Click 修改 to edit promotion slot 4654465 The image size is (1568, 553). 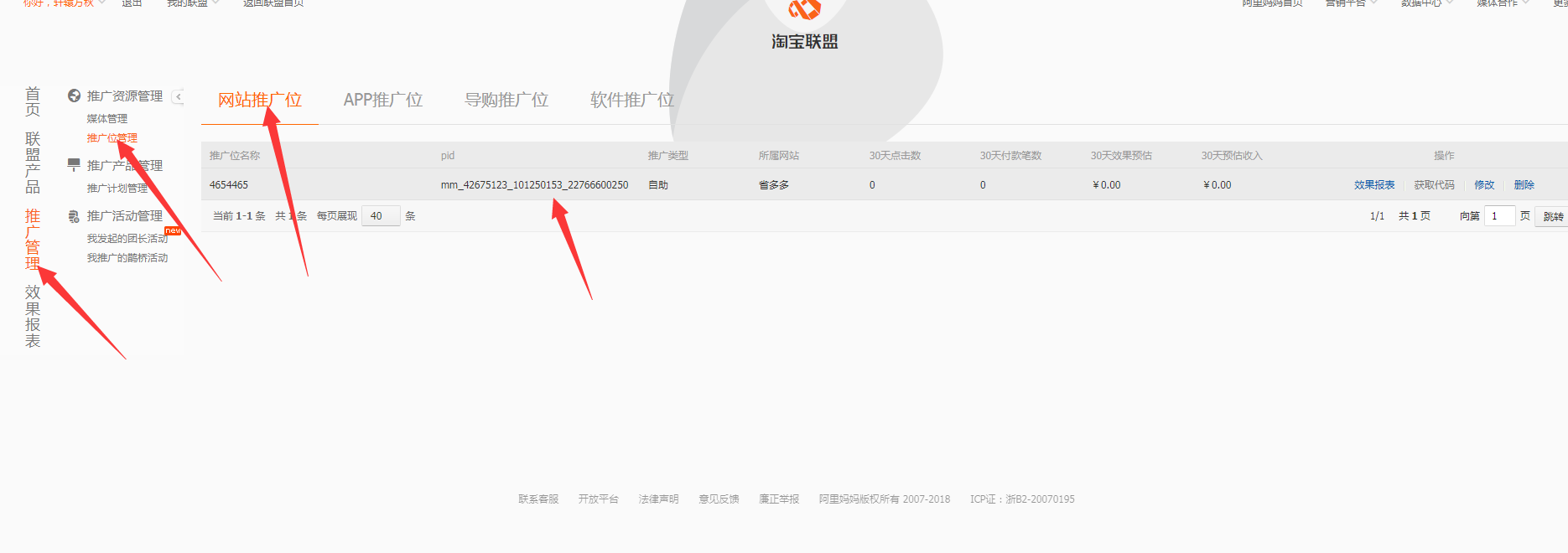pyautogui.click(x=1484, y=185)
